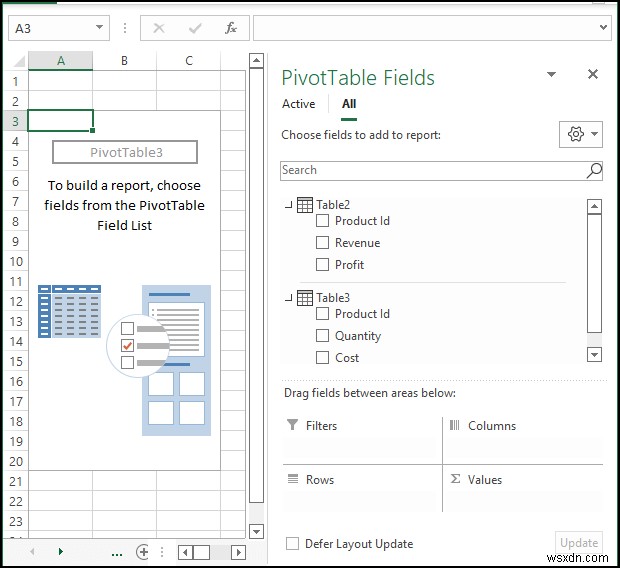Click worksheet horizontal scroll left arrow
This screenshot has width=620, height=568.
coord(185,552)
